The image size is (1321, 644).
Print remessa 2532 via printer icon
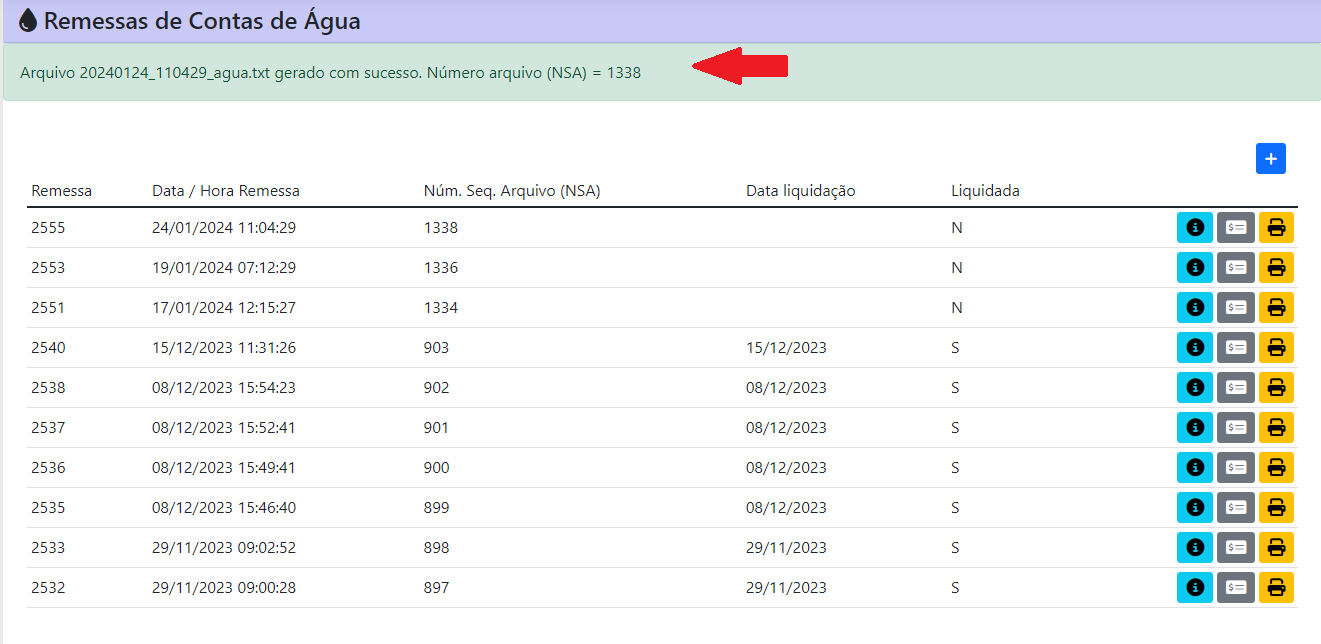coord(1276,588)
